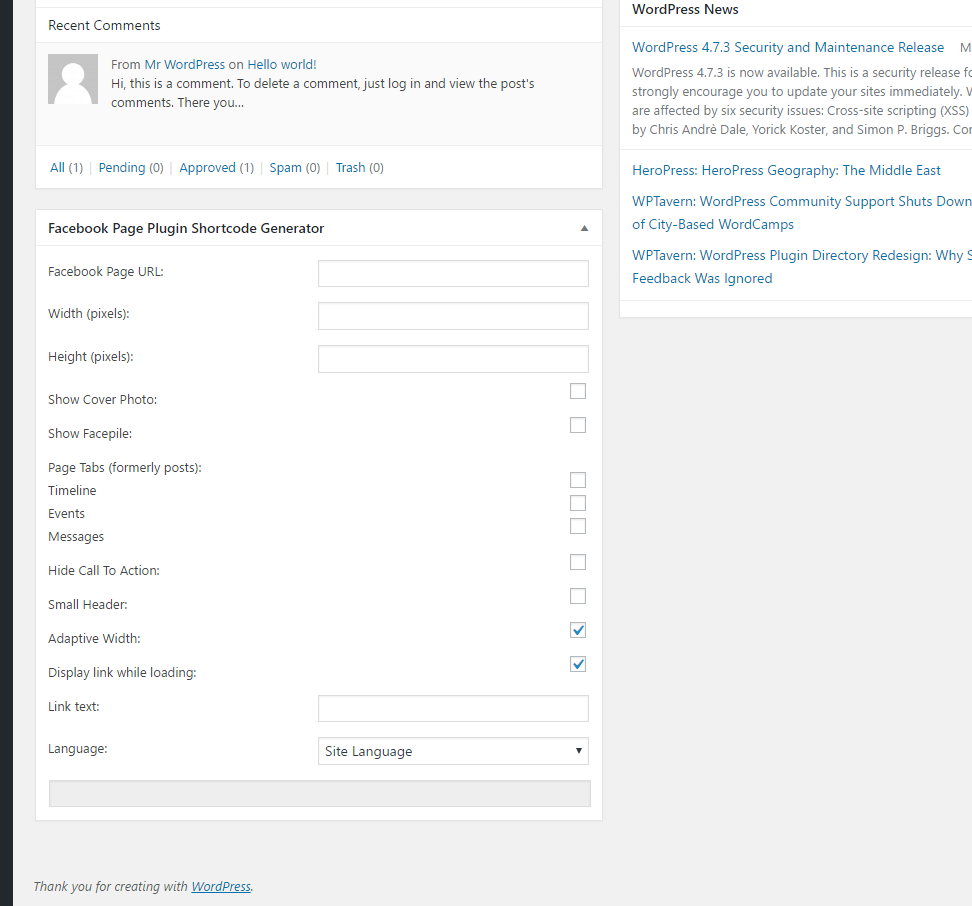Screen dimensions: 972x906
Task: Enable the Show Cover Photo checkbox
Action: click(x=578, y=391)
